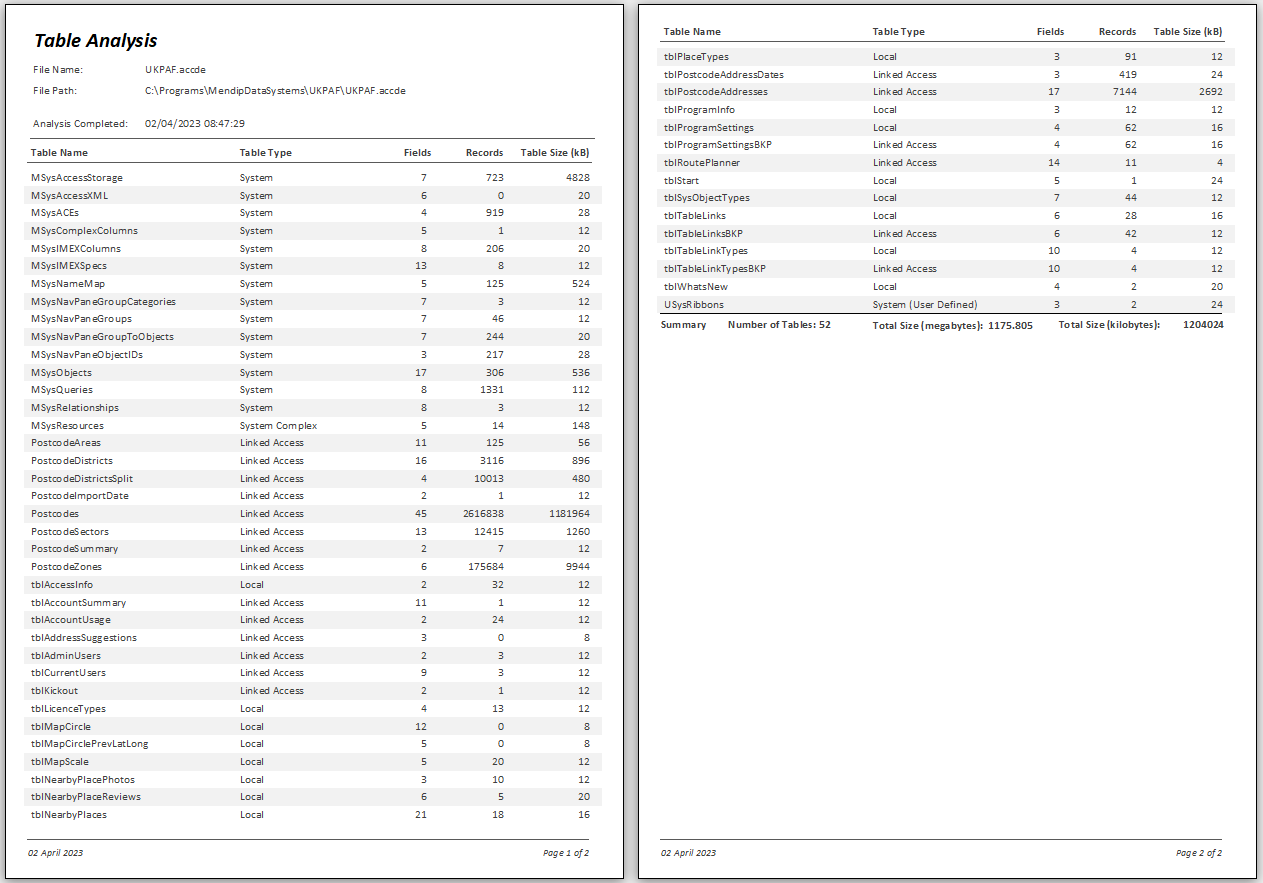Select the file name 'UKPAF.accde'
The width and height of the screenshot is (1263, 883).
point(175,70)
